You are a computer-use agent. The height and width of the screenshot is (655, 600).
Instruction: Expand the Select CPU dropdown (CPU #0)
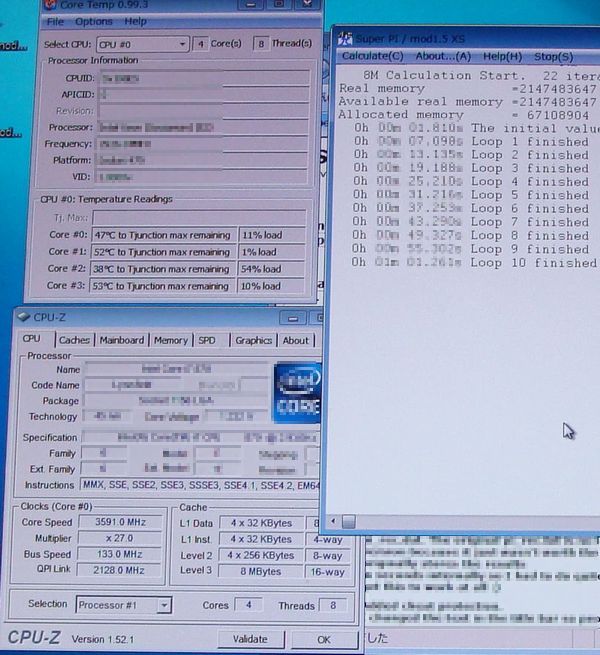(x=142, y=44)
